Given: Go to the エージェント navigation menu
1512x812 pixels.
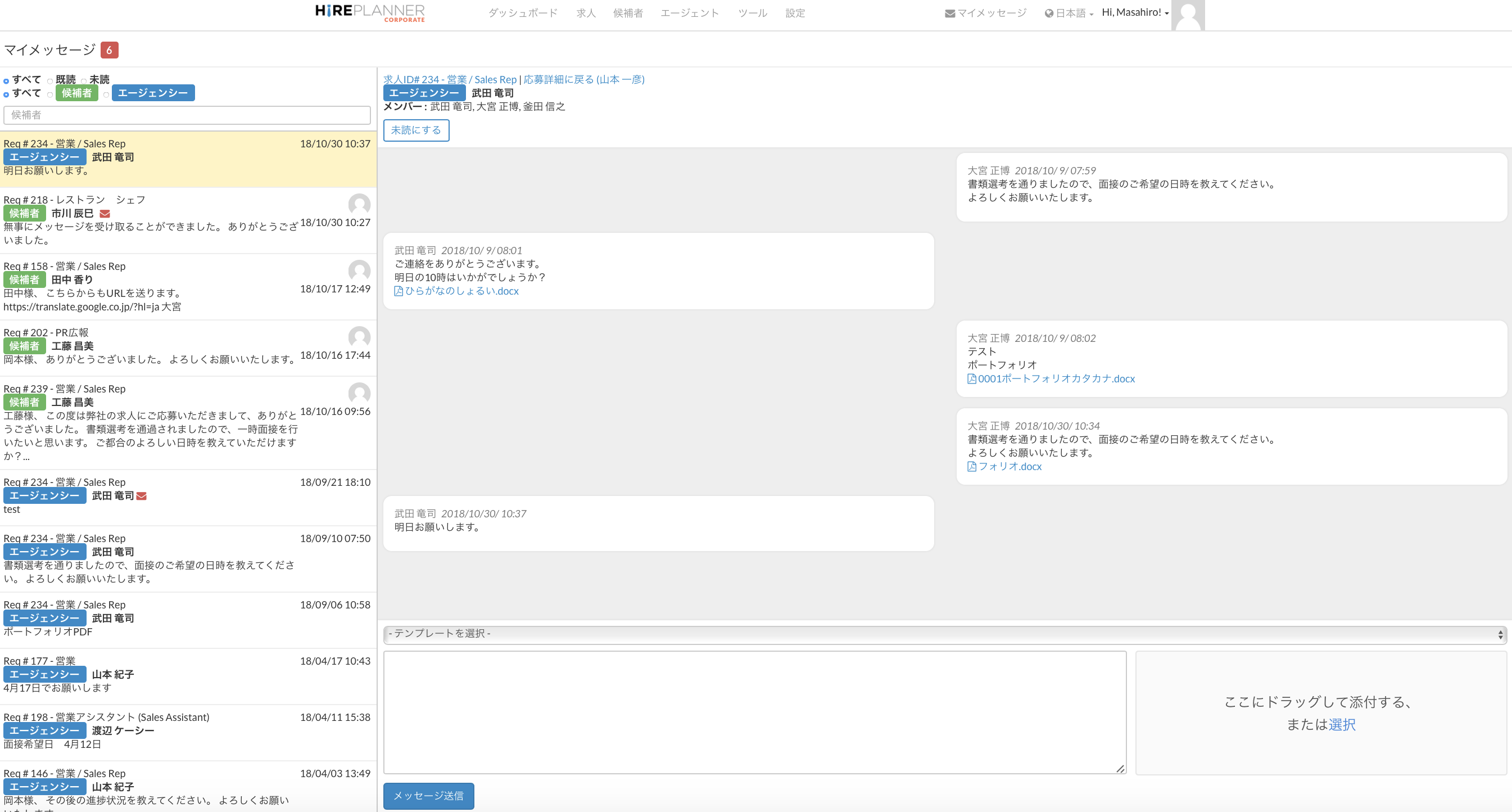Looking at the screenshot, I should point(689,13).
